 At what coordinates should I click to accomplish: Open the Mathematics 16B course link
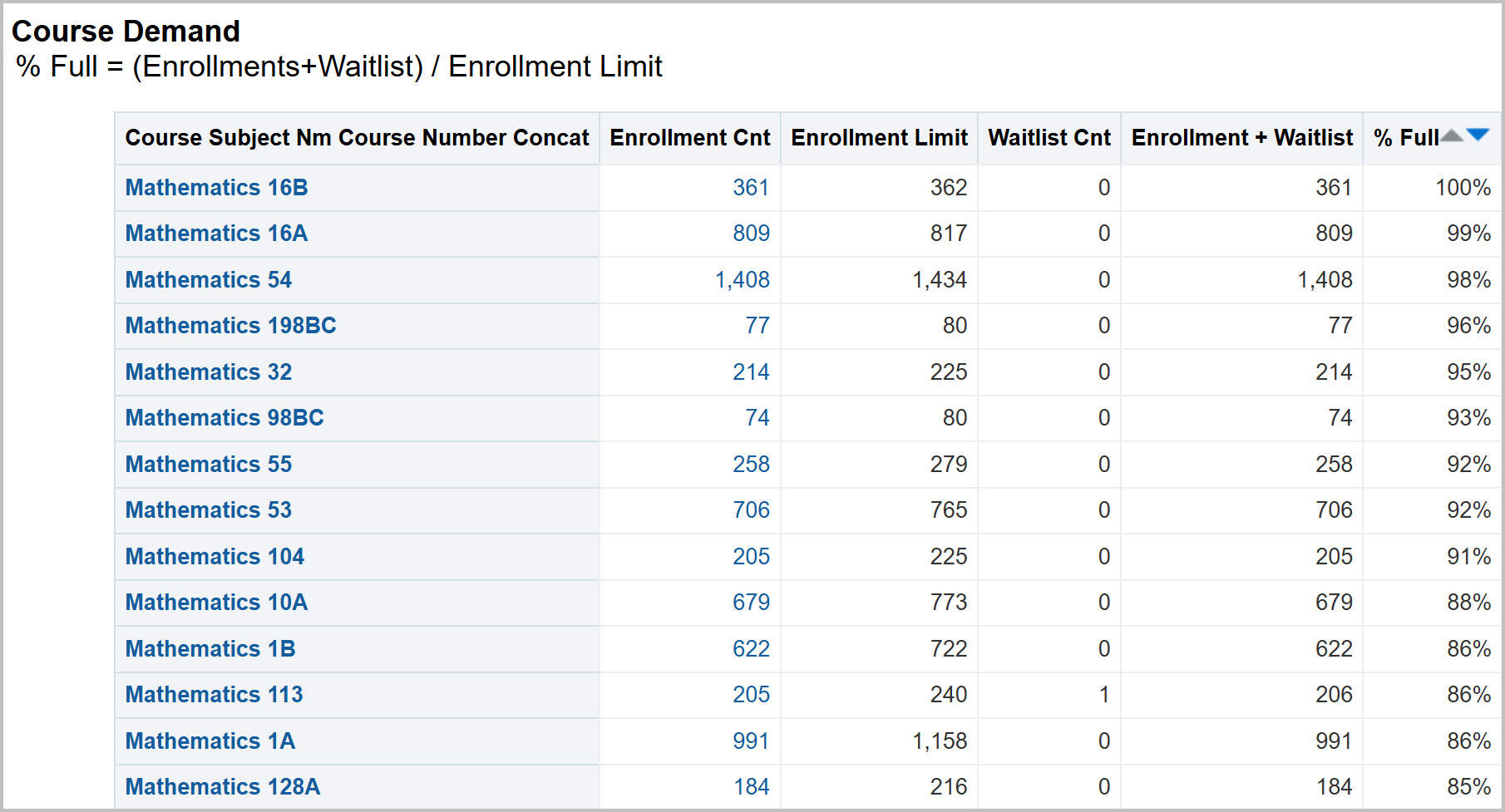click(x=216, y=187)
